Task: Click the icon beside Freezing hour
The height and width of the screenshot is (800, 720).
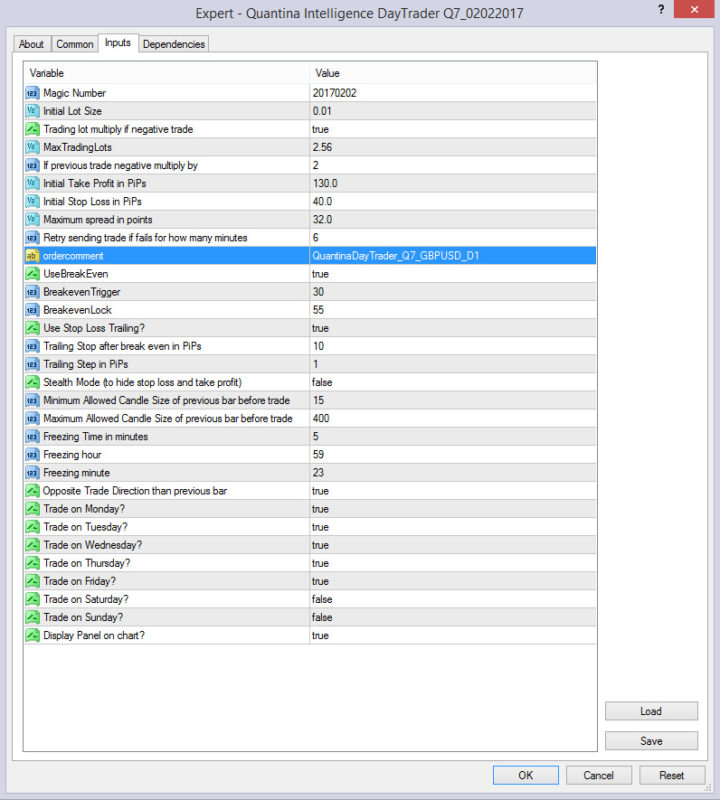Action: click(32, 455)
